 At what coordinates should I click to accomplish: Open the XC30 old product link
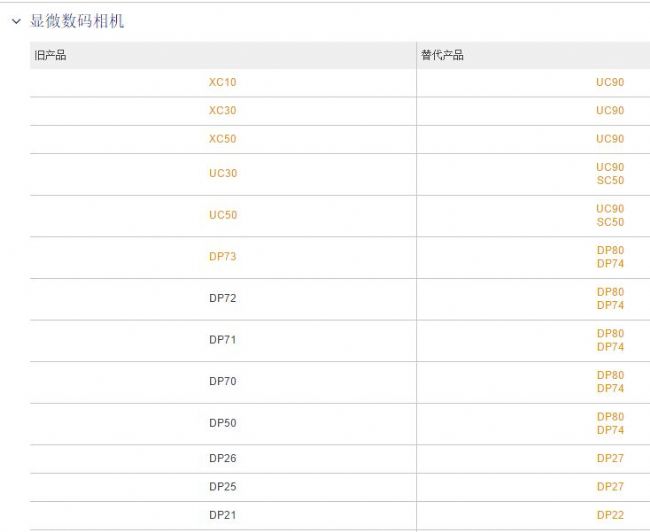(x=222, y=110)
